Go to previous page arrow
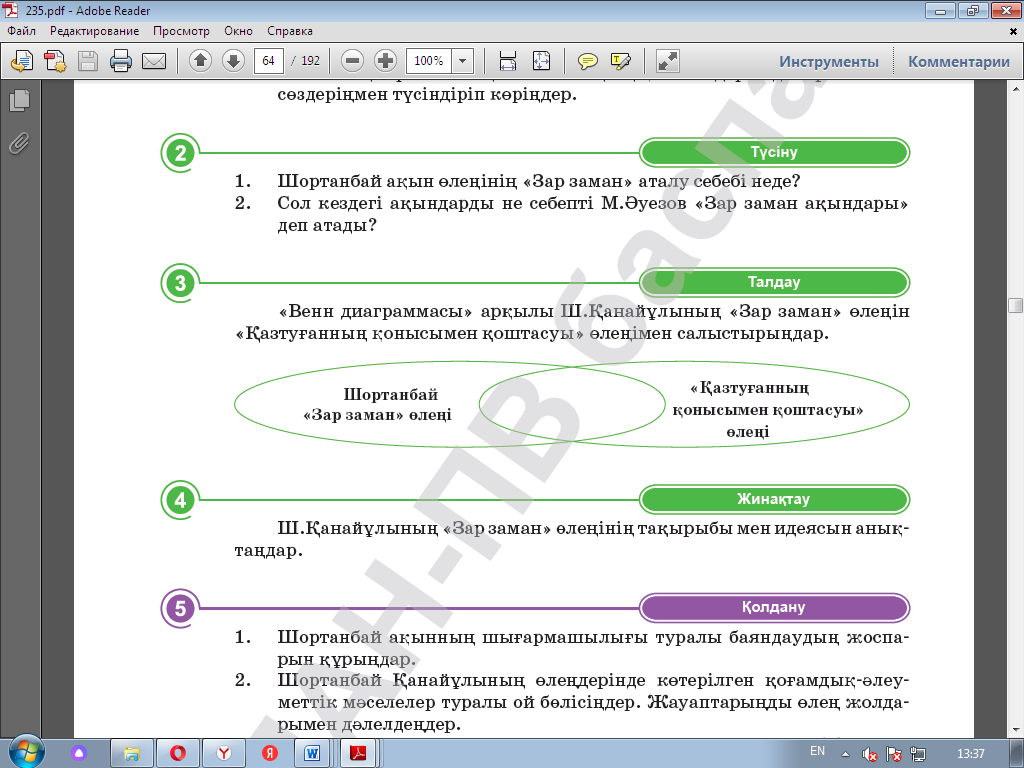The image size is (1024, 768). pos(200,61)
